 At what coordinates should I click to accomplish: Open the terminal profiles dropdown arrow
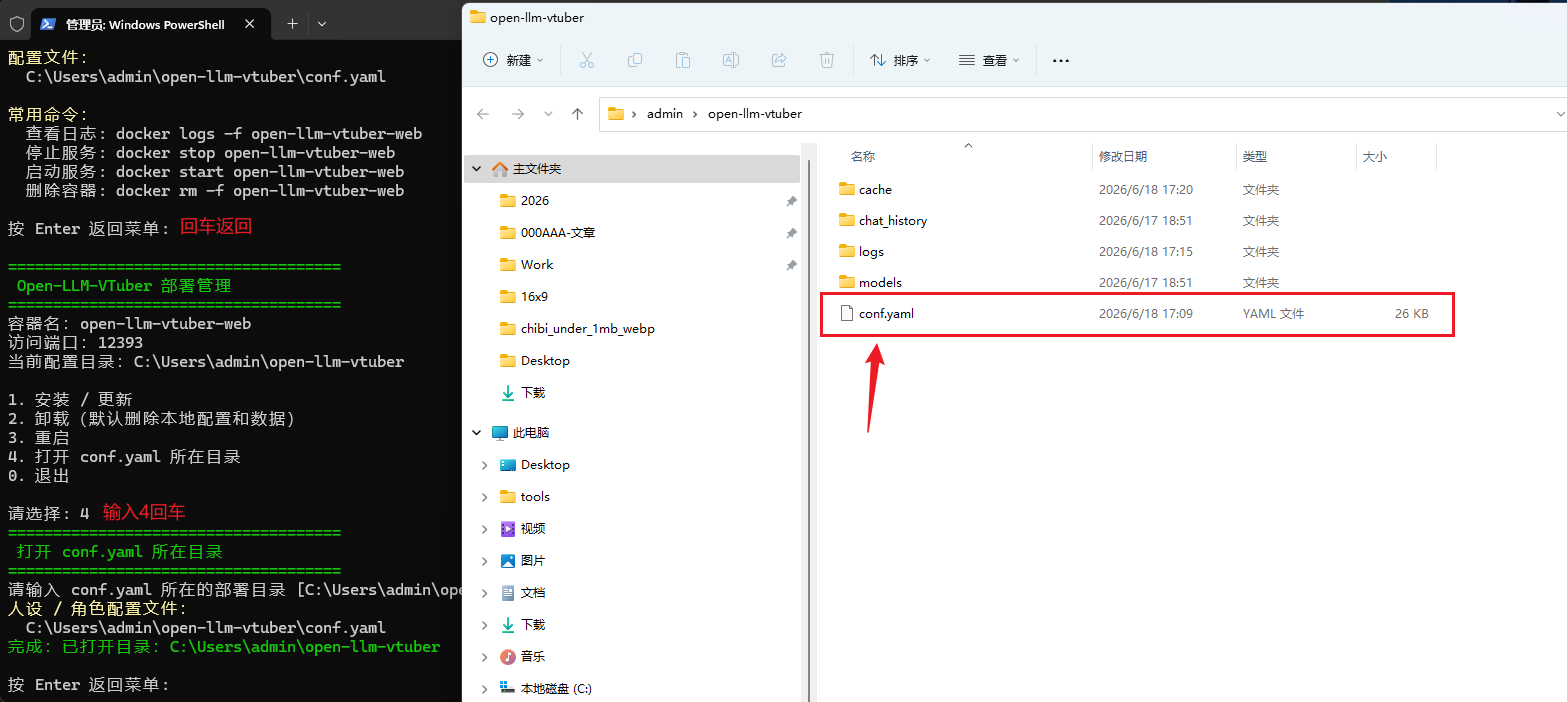[321, 23]
